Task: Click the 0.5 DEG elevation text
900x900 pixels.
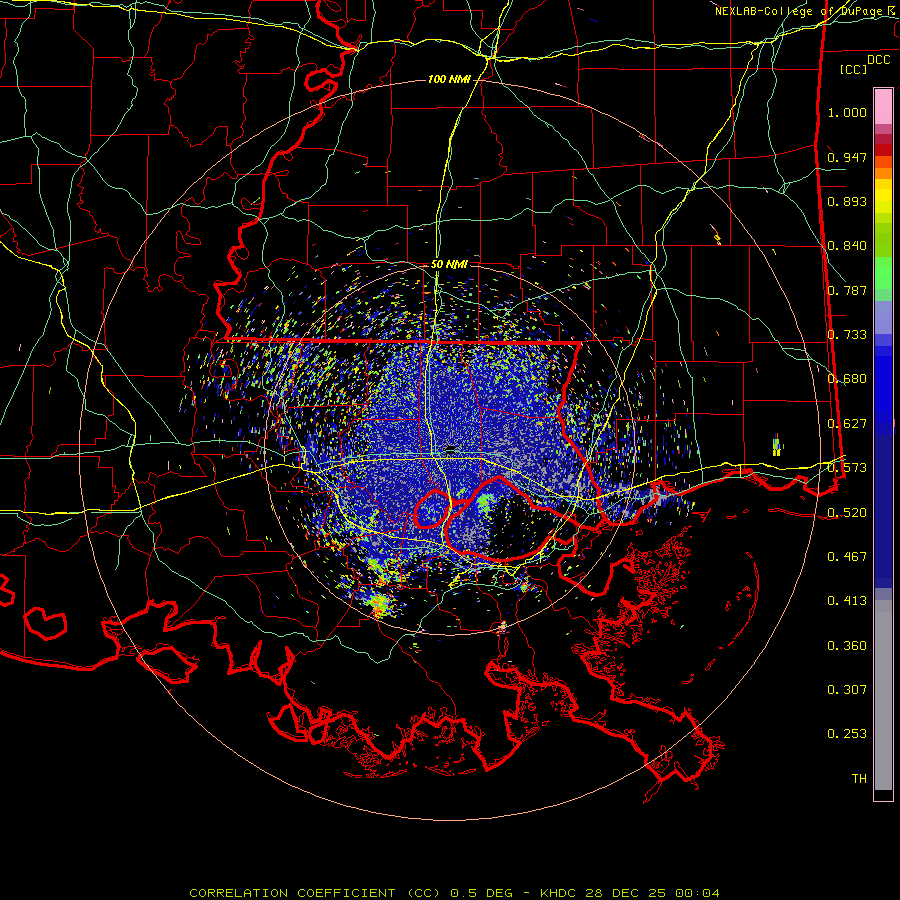Action: (x=480, y=893)
